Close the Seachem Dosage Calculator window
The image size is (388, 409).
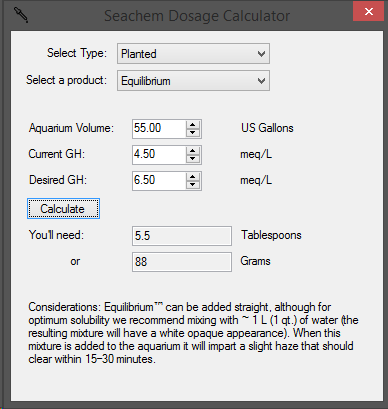click(368, 12)
